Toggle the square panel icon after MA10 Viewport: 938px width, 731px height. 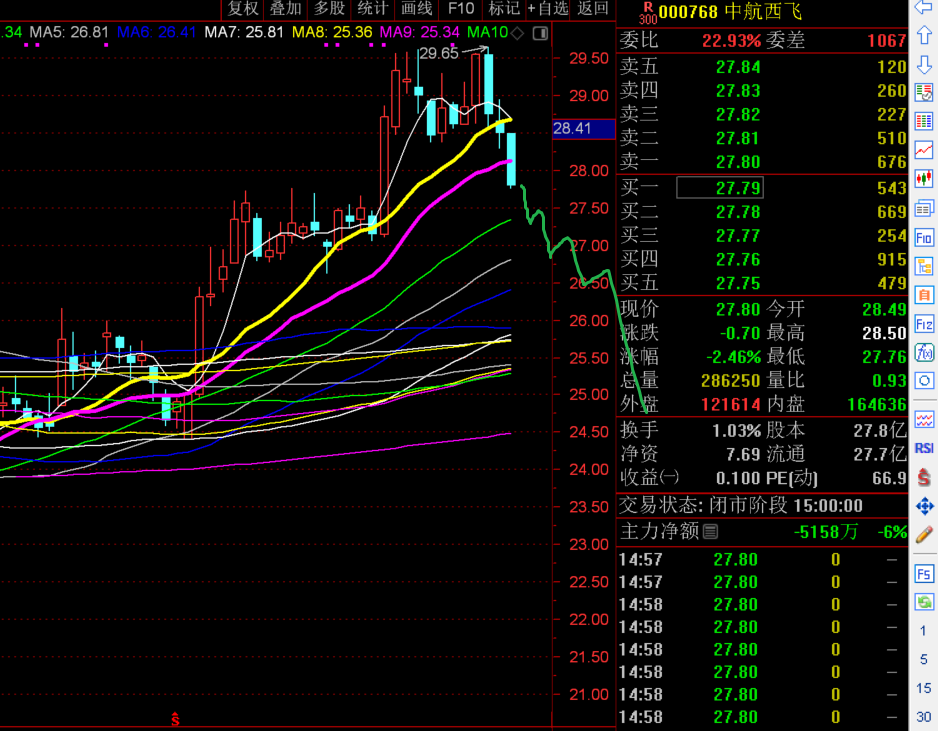[x=540, y=33]
